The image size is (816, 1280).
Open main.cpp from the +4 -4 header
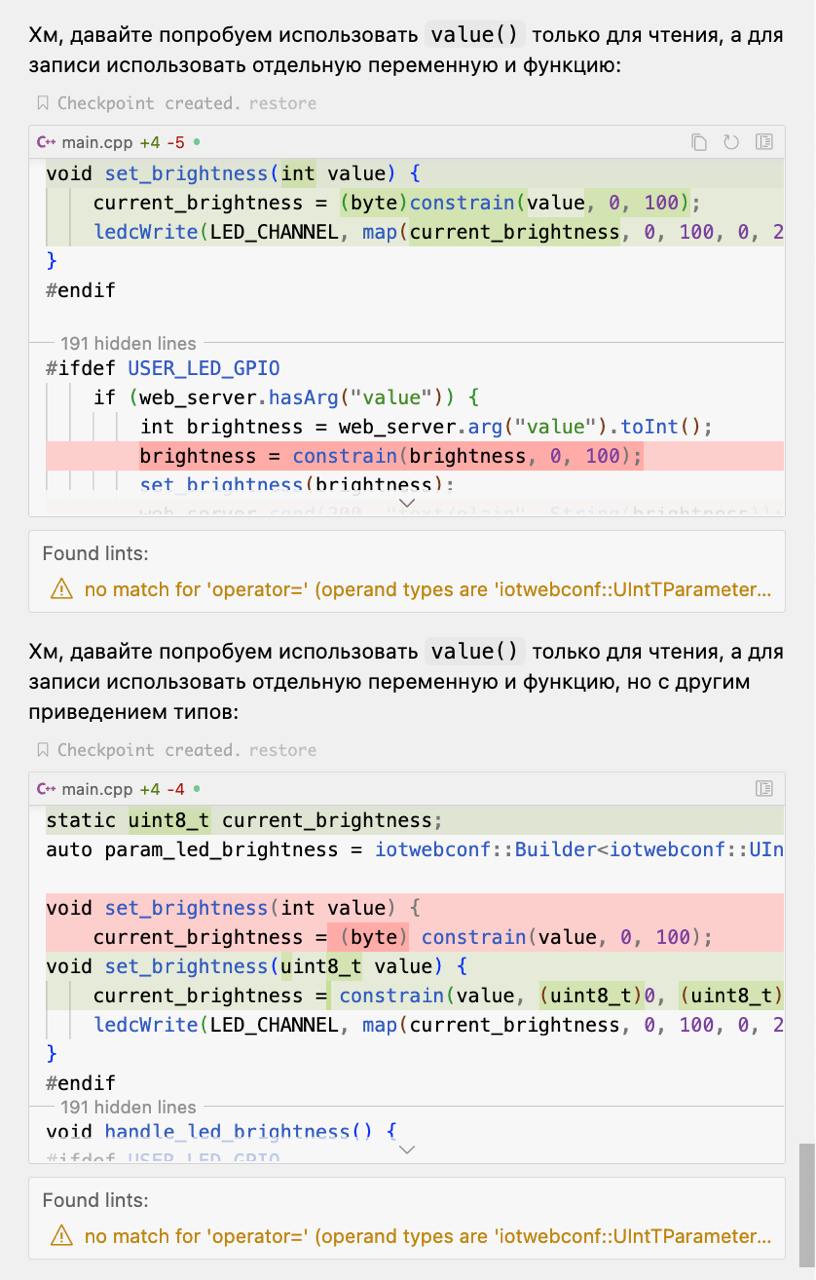click(x=97, y=789)
